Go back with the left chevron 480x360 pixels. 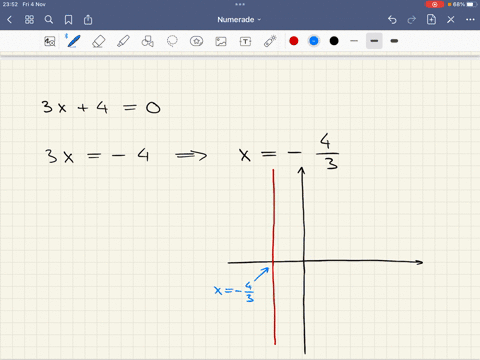pos(9,20)
